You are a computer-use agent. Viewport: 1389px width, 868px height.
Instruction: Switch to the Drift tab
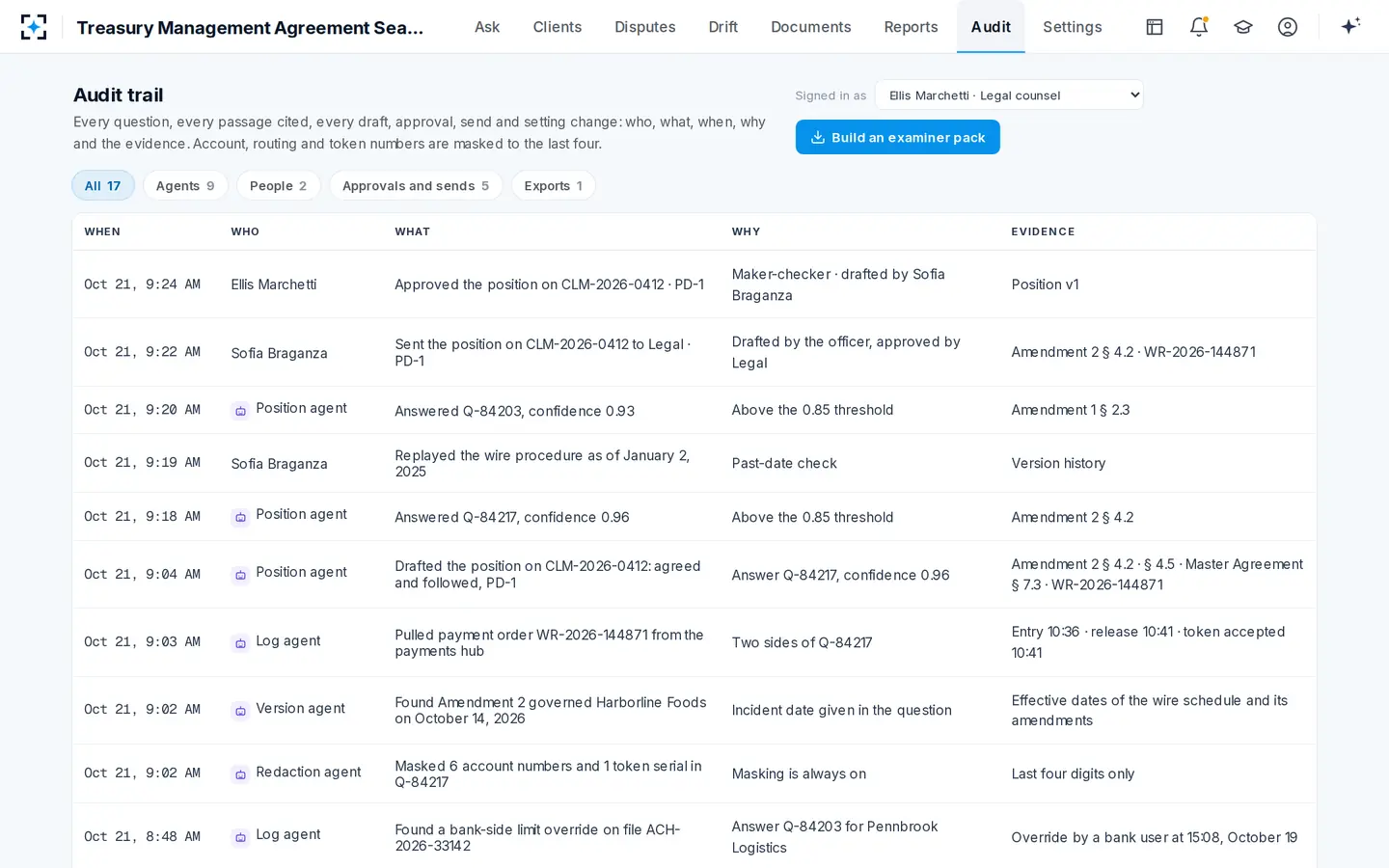(x=723, y=27)
